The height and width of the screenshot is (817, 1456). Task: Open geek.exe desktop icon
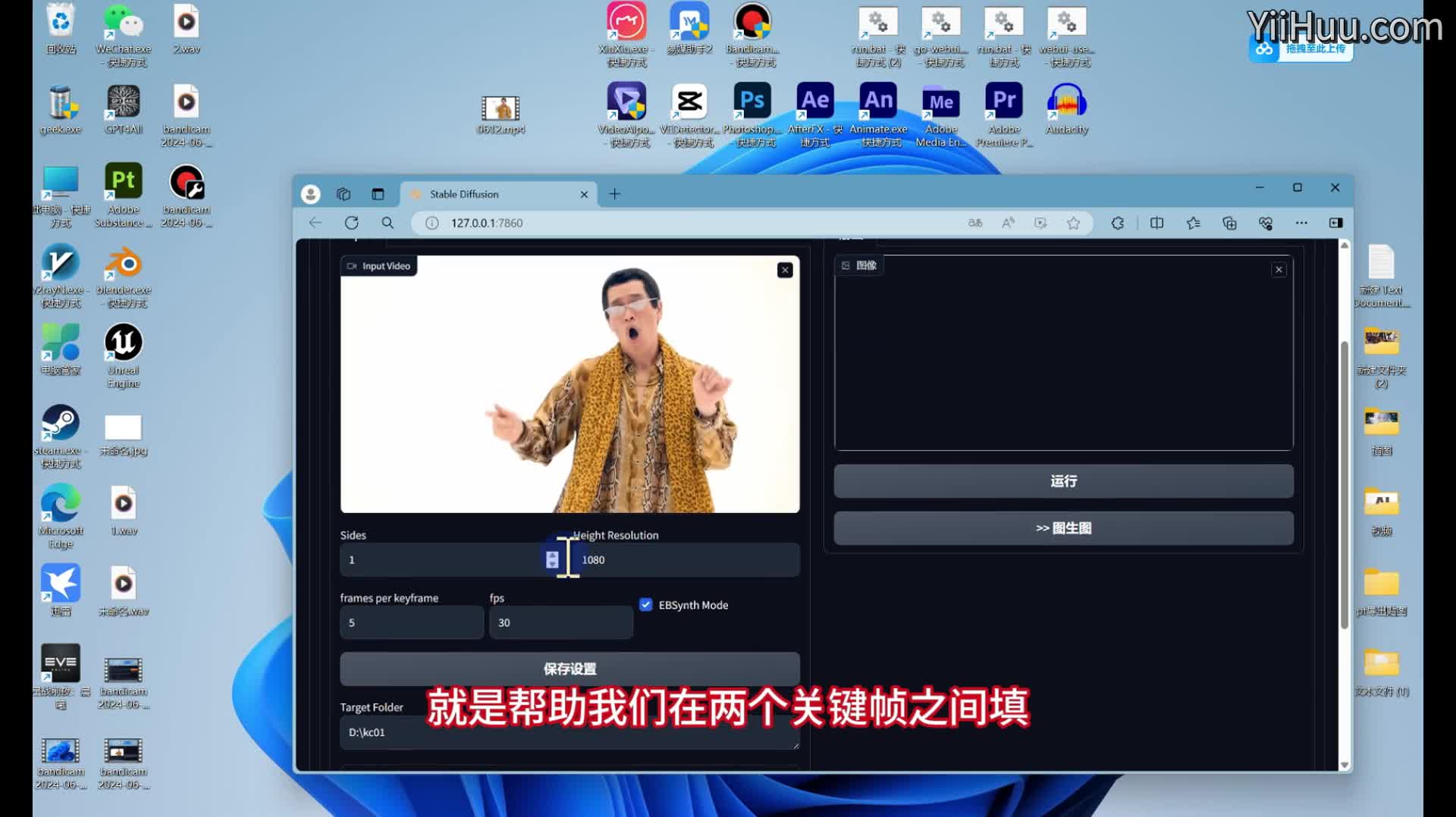61,110
